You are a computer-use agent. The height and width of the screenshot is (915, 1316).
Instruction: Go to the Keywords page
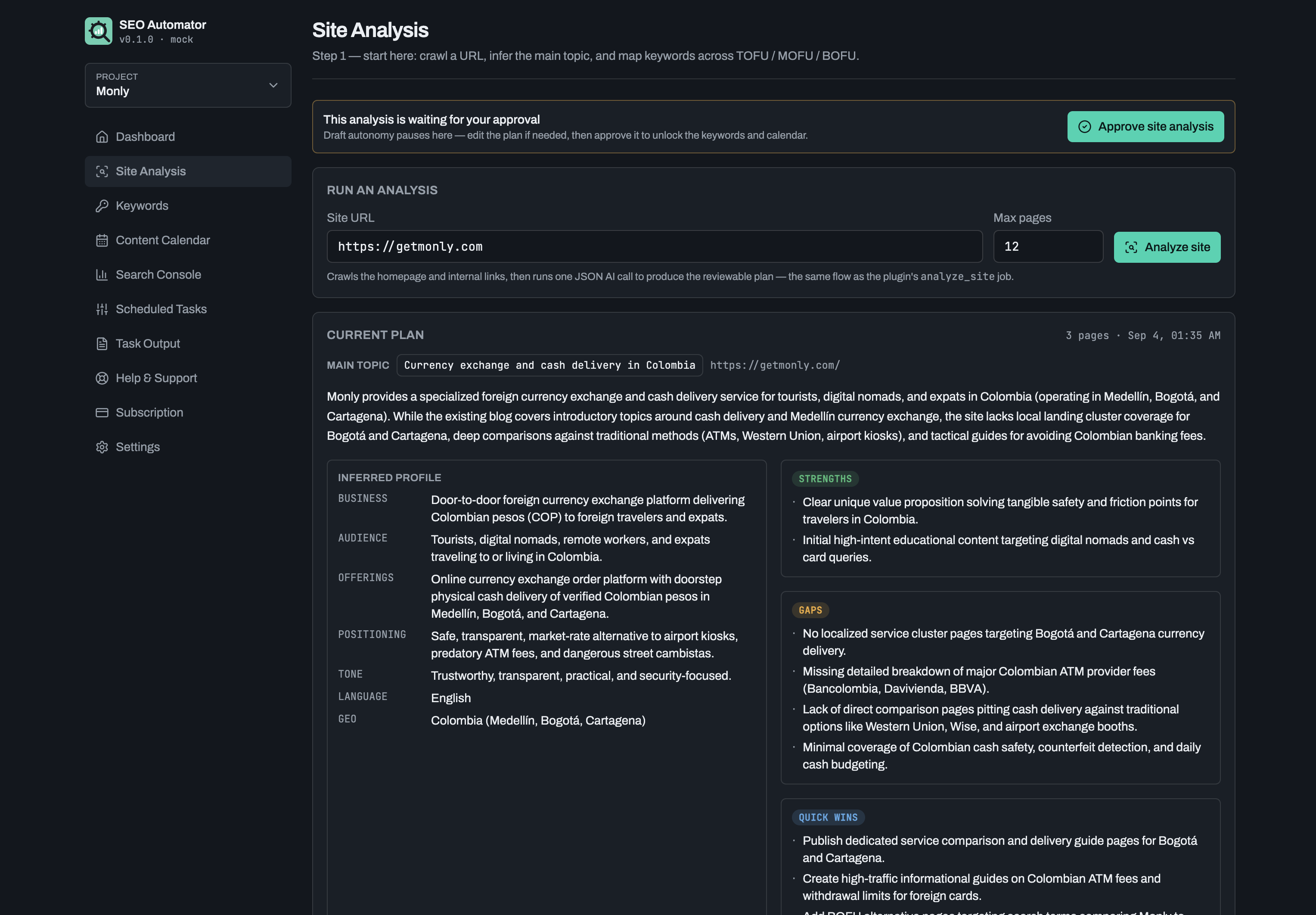coord(188,206)
